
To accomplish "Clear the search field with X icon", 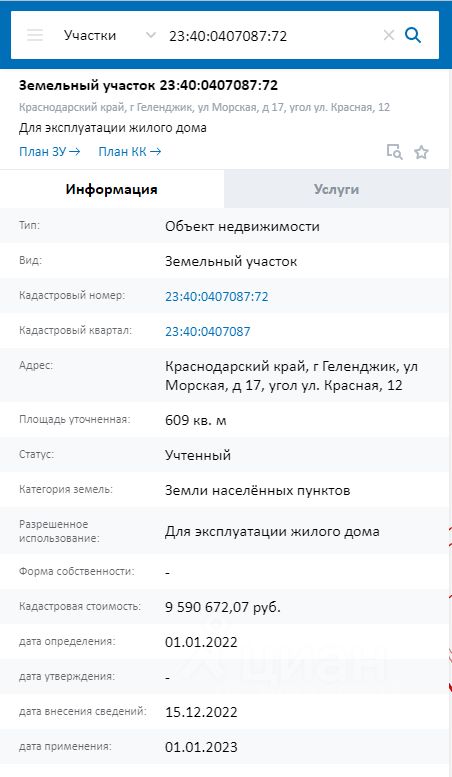I will point(389,35).
